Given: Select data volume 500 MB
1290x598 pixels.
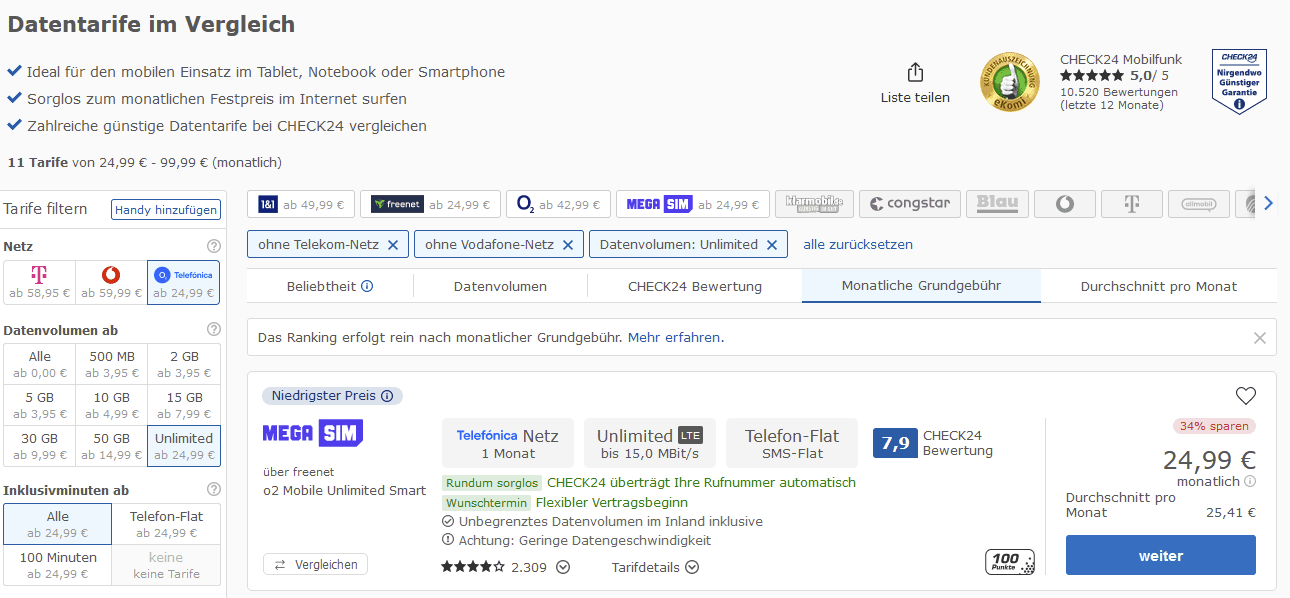Looking at the screenshot, I should coord(111,364).
